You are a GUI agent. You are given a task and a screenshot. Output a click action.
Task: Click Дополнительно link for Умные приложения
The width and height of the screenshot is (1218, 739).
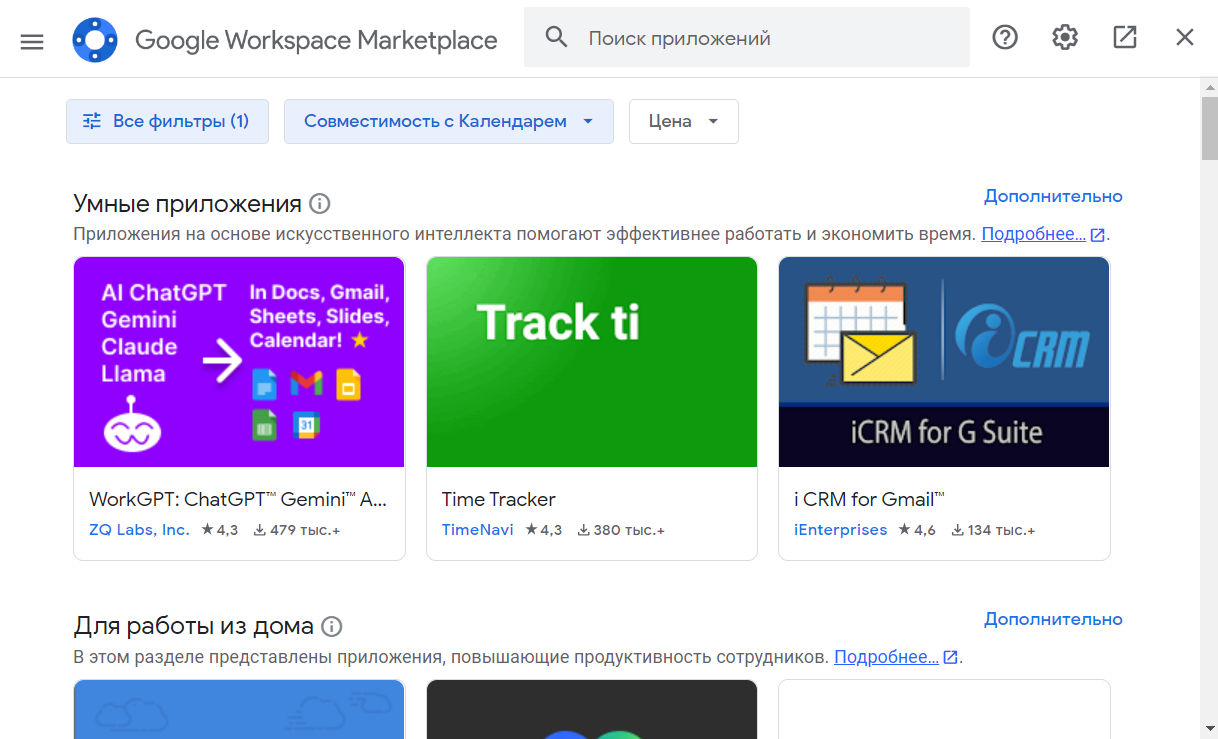pyautogui.click(x=1052, y=196)
